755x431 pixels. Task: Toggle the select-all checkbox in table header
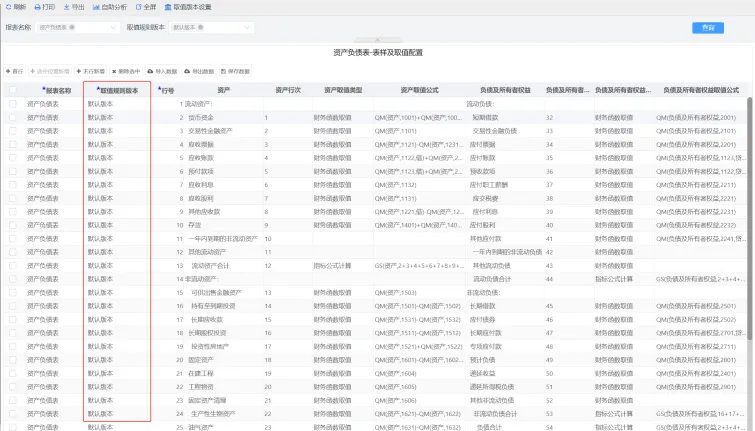click(13, 90)
